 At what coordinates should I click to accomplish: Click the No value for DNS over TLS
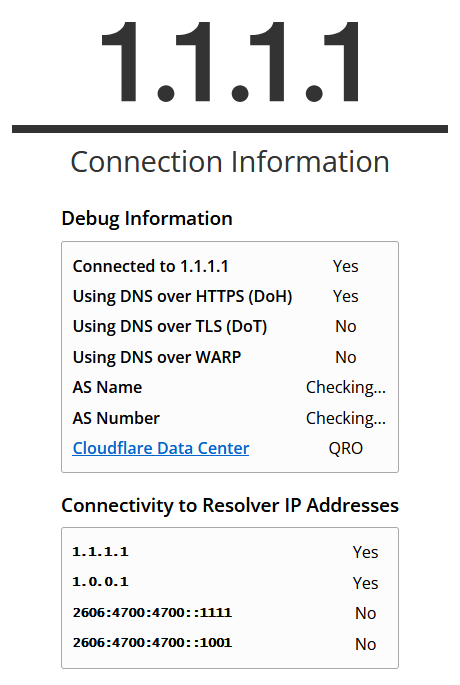346,326
